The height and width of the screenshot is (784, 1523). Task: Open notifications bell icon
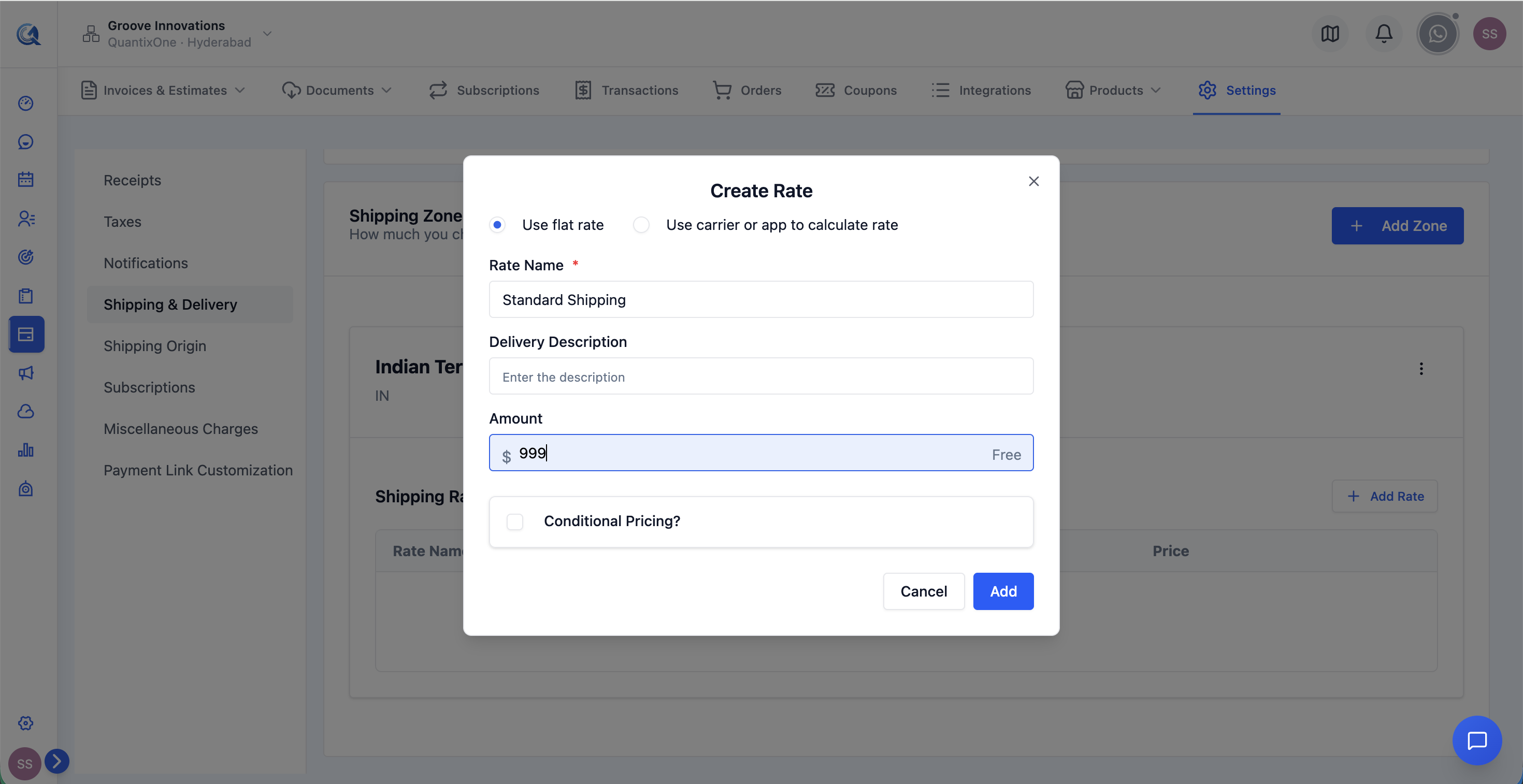1384,34
